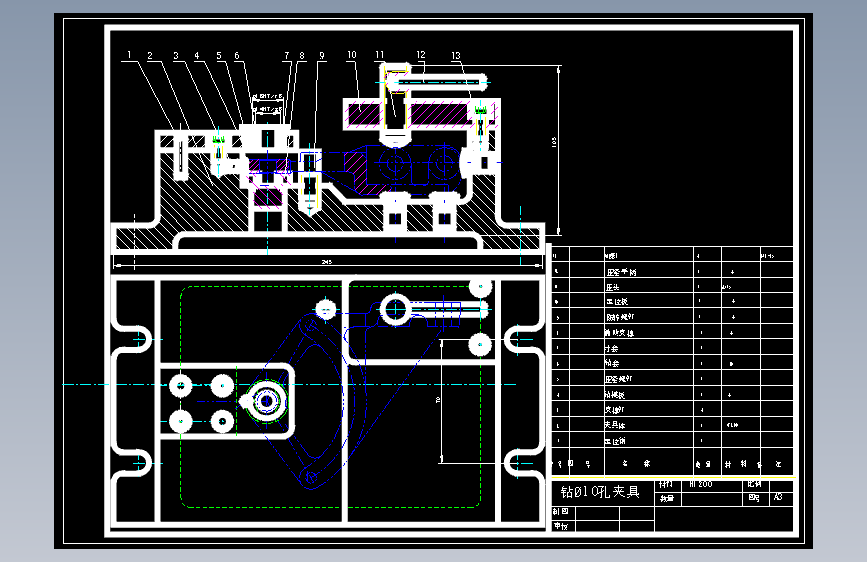Click the 245 overall length dimension
This screenshot has height=562, width=867.
(327, 262)
